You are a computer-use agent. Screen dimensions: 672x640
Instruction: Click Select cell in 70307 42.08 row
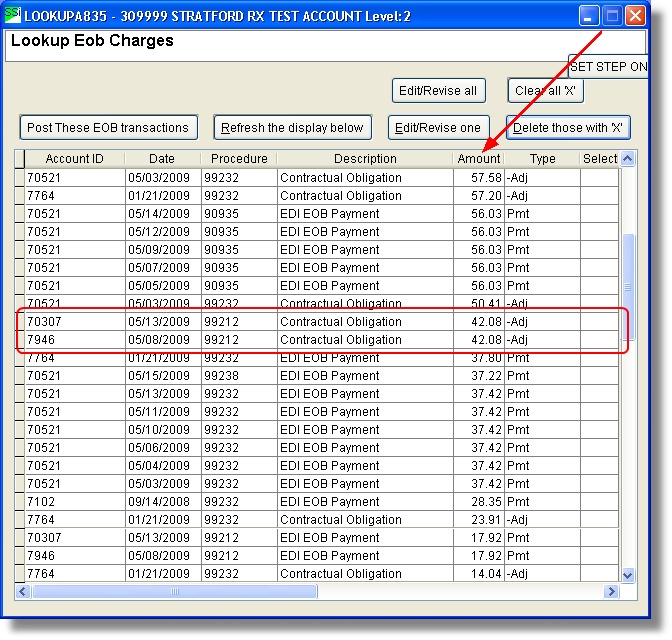pos(600,322)
